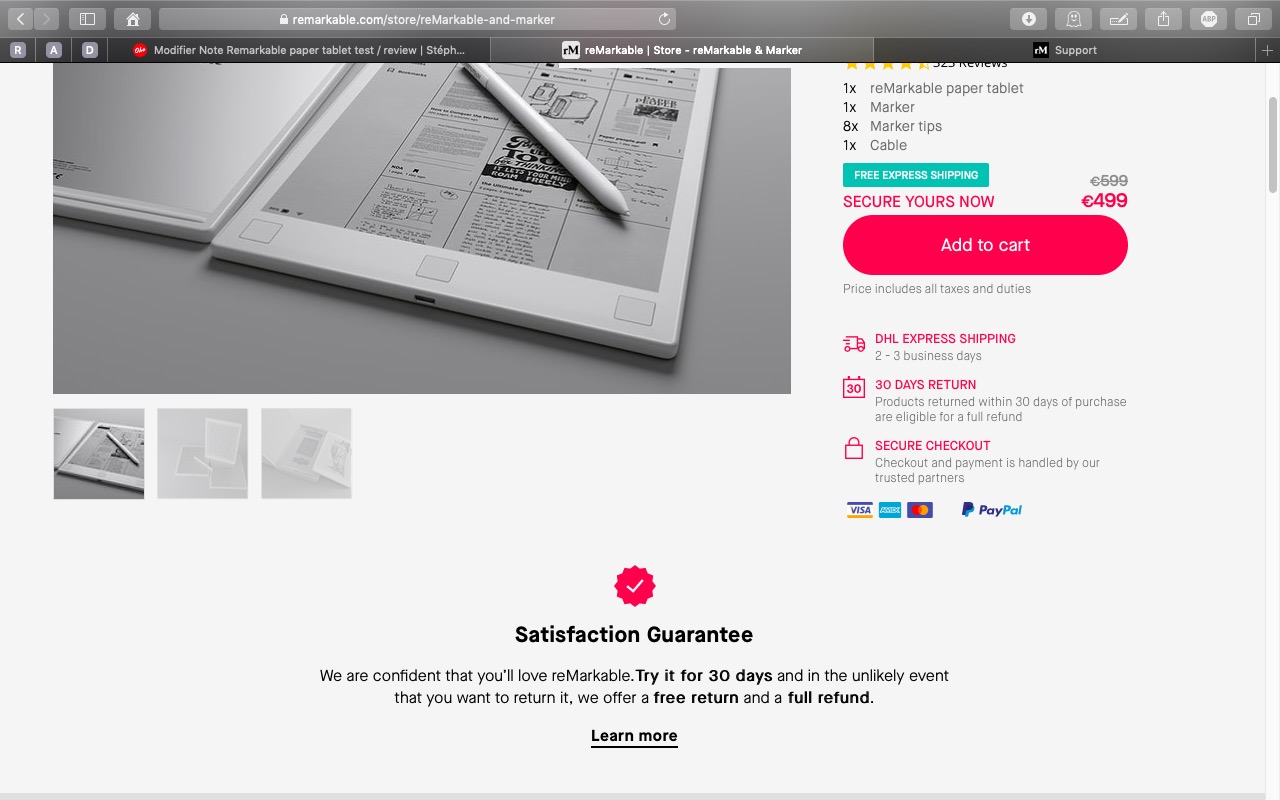
Task: Click the Add to cart button
Action: pos(985,245)
